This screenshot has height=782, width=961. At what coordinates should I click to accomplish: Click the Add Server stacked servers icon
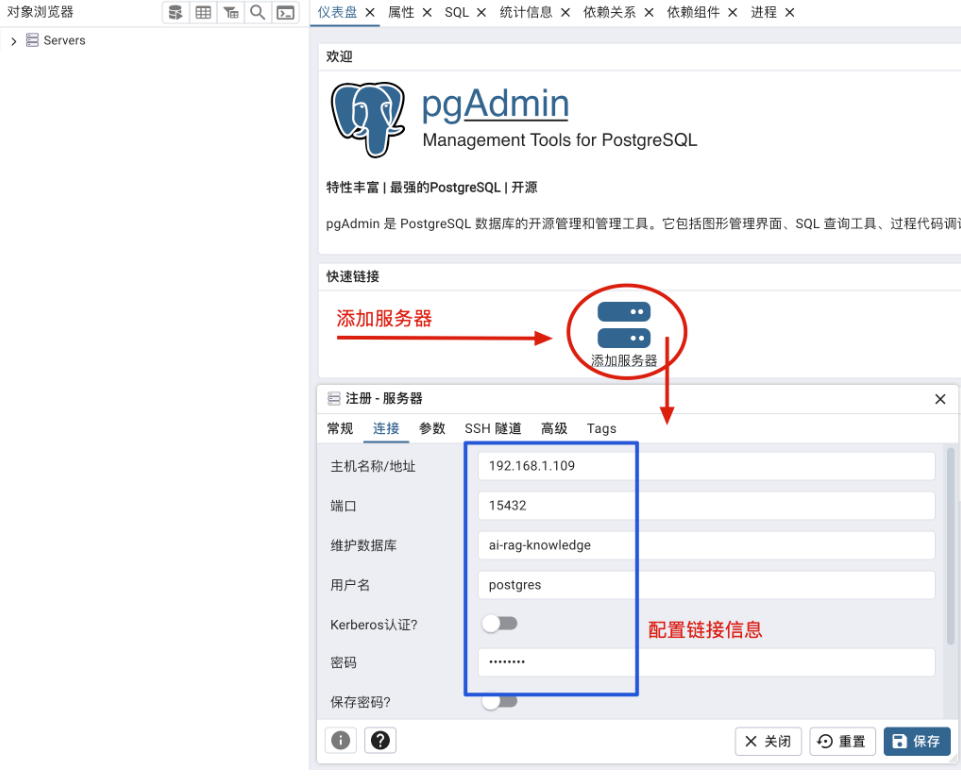point(624,325)
